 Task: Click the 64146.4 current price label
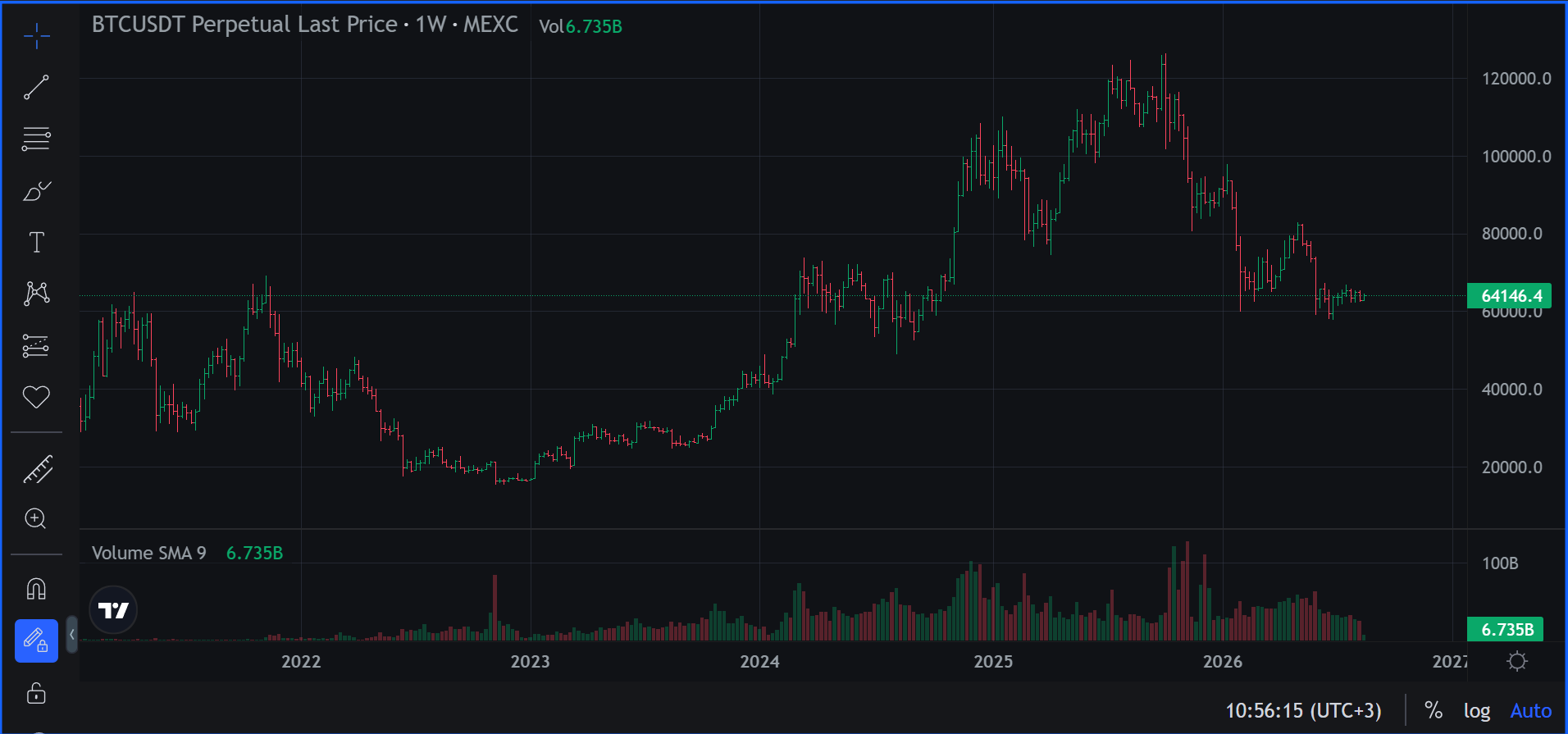[x=1511, y=296]
